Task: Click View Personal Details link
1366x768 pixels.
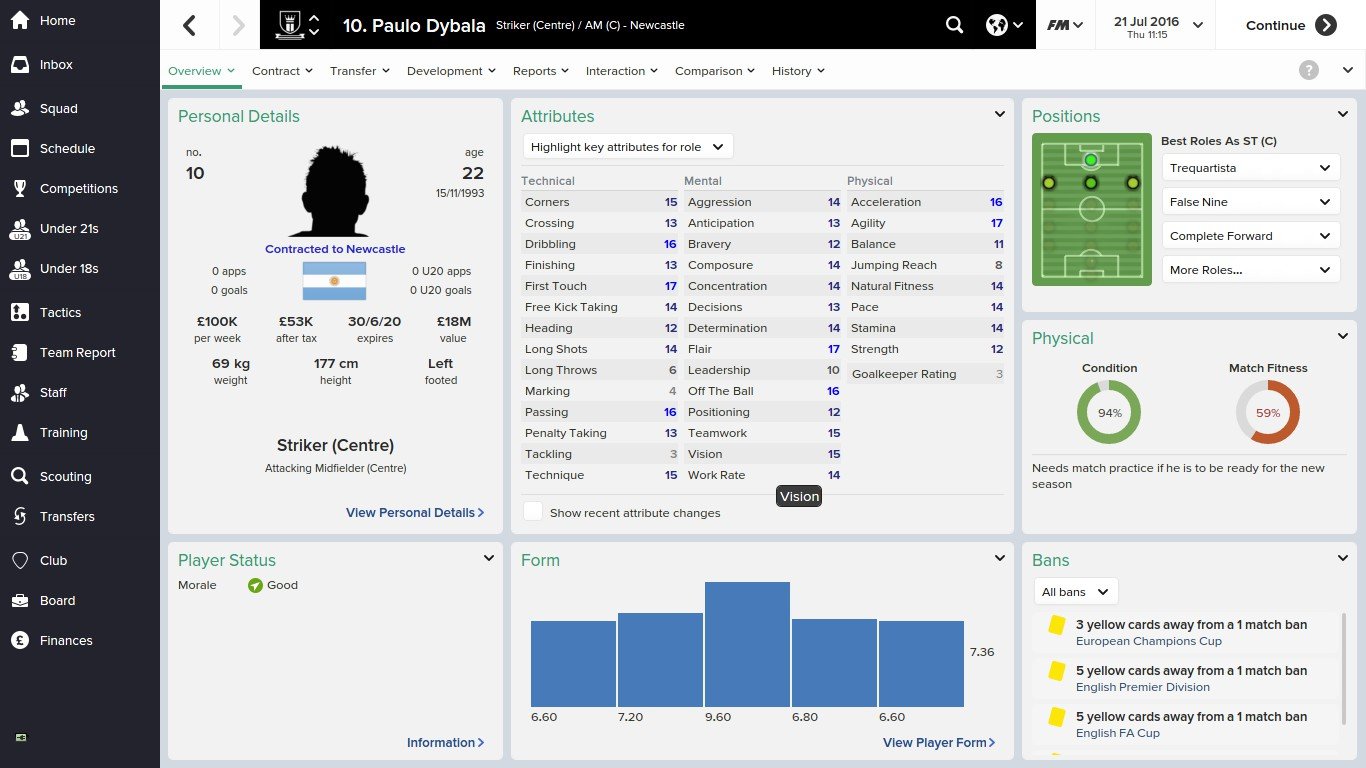Action: (x=415, y=513)
